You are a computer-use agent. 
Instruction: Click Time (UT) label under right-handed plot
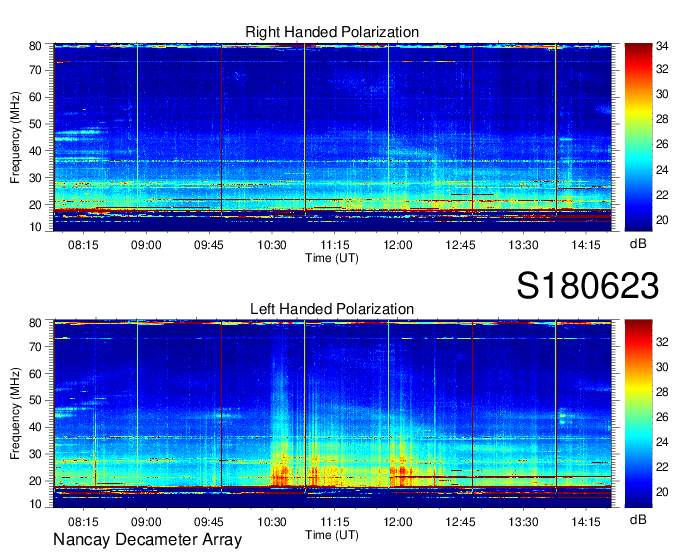332,258
